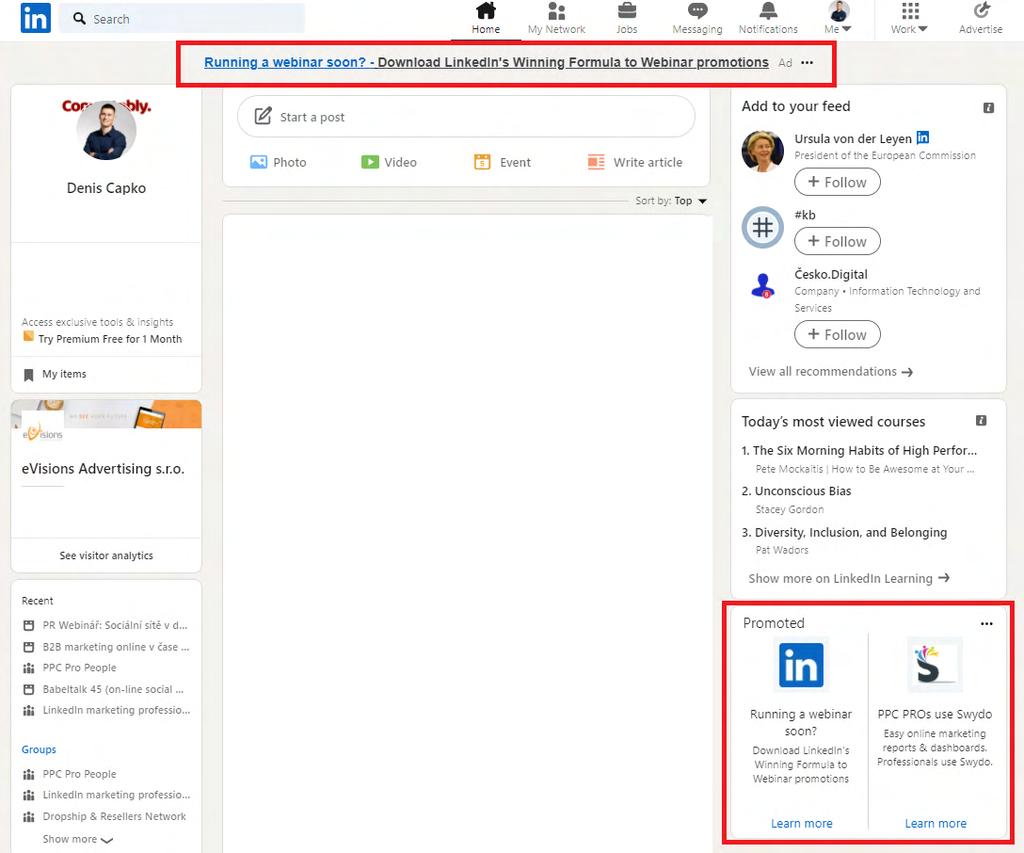This screenshot has height=853, width=1024.
Task: Open the top ad banner options menu
Action: (807, 63)
